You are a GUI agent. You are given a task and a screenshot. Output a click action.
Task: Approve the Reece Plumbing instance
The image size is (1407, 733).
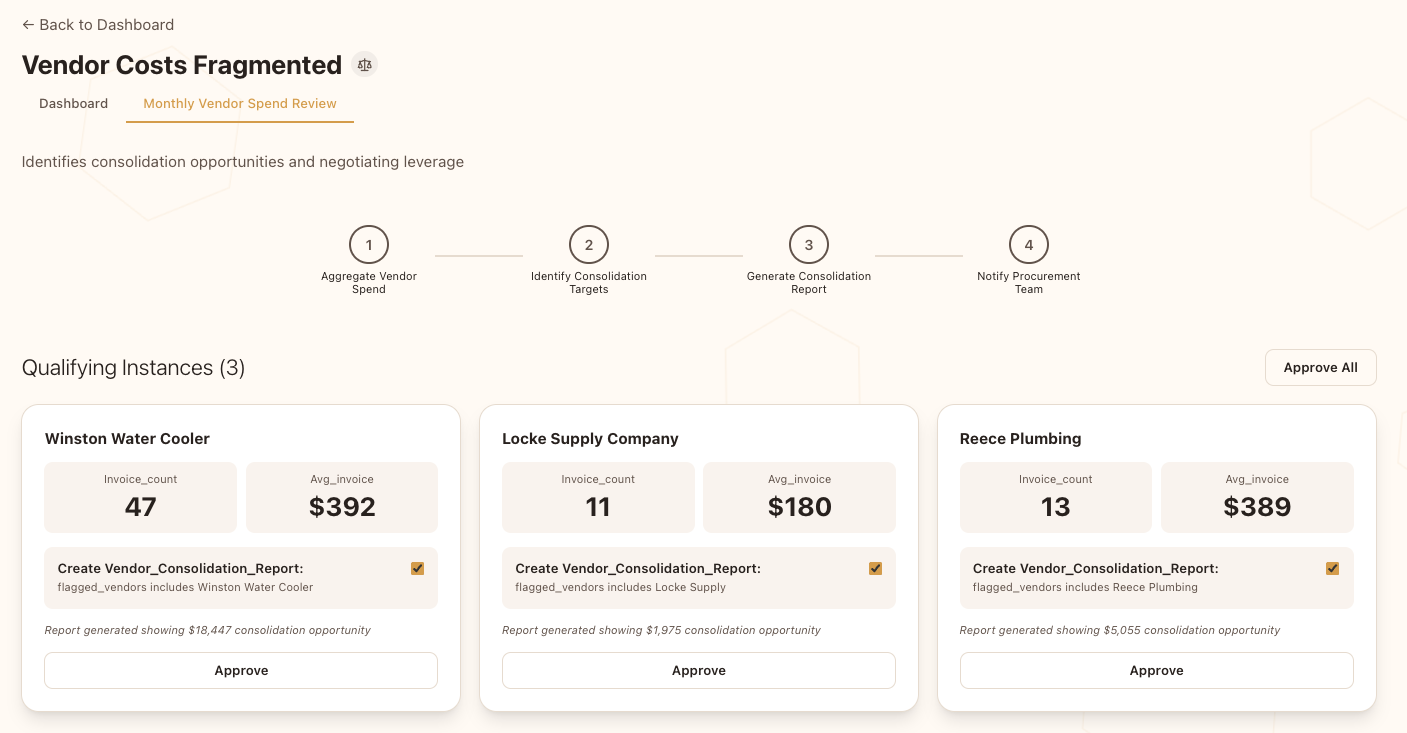pyautogui.click(x=1156, y=671)
